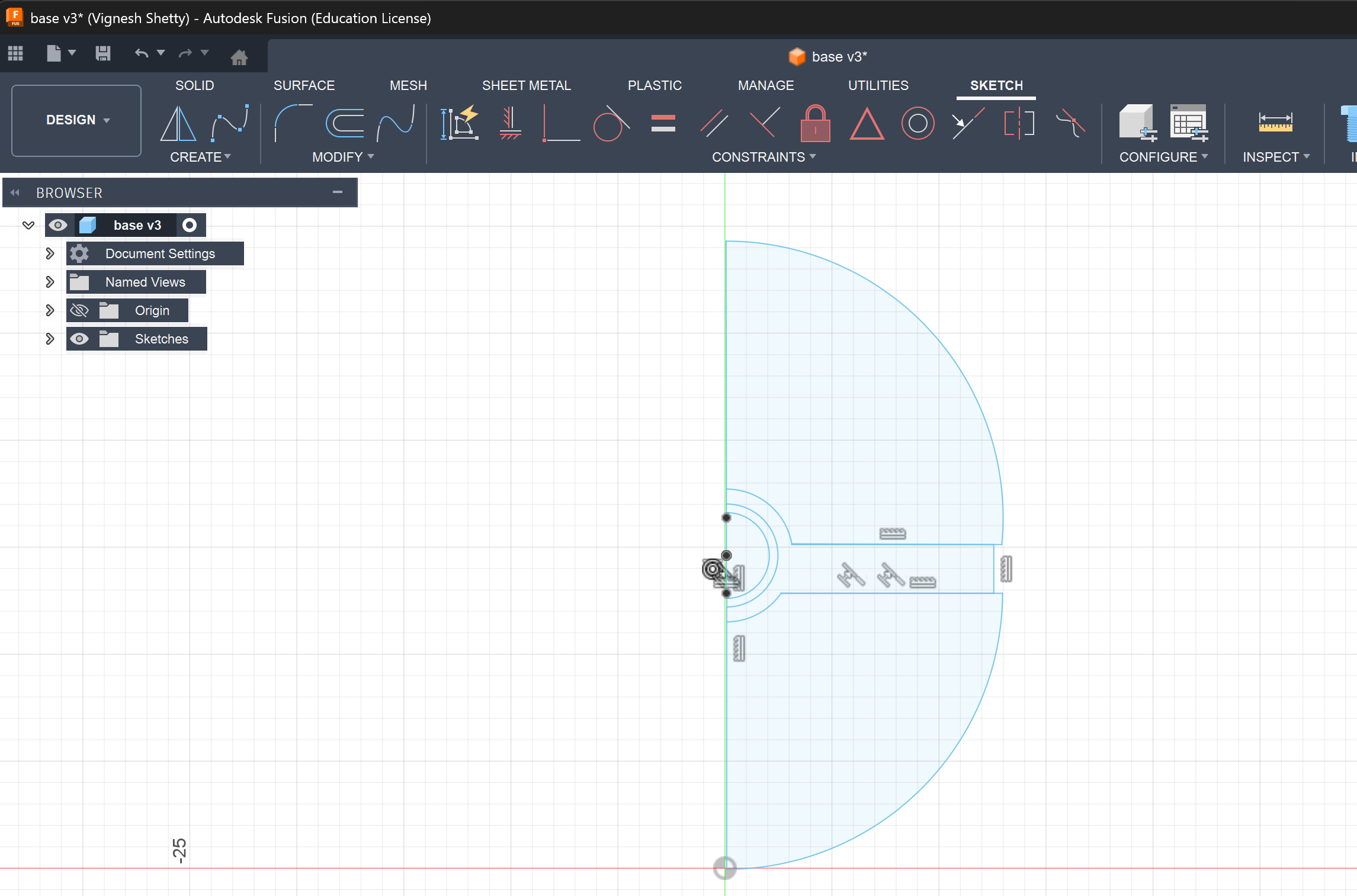Switch to the SURFACE tab
Image resolution: width=1357 pixels, height=896 pixels.
click(304, 85)
